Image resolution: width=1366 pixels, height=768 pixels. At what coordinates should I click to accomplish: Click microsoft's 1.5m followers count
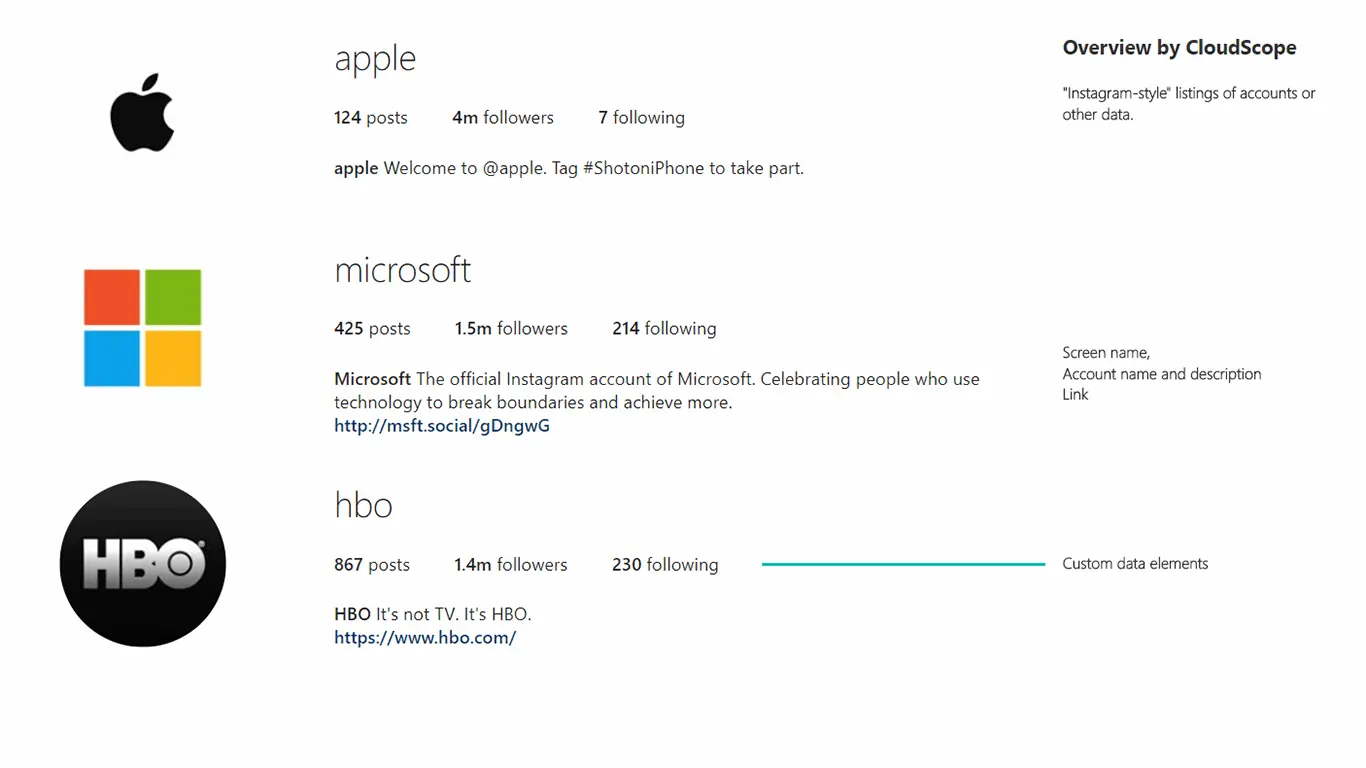coord(511,329)
